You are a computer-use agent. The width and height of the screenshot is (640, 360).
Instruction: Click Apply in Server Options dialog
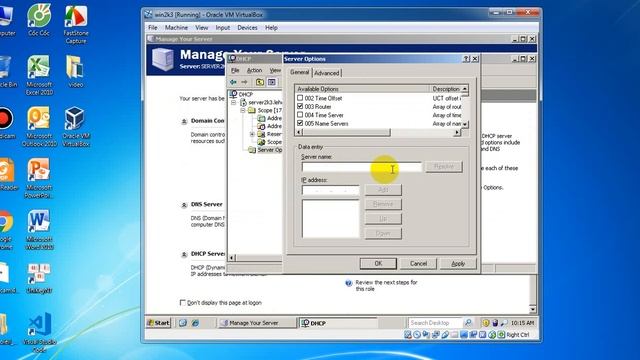tap(458, 263)
